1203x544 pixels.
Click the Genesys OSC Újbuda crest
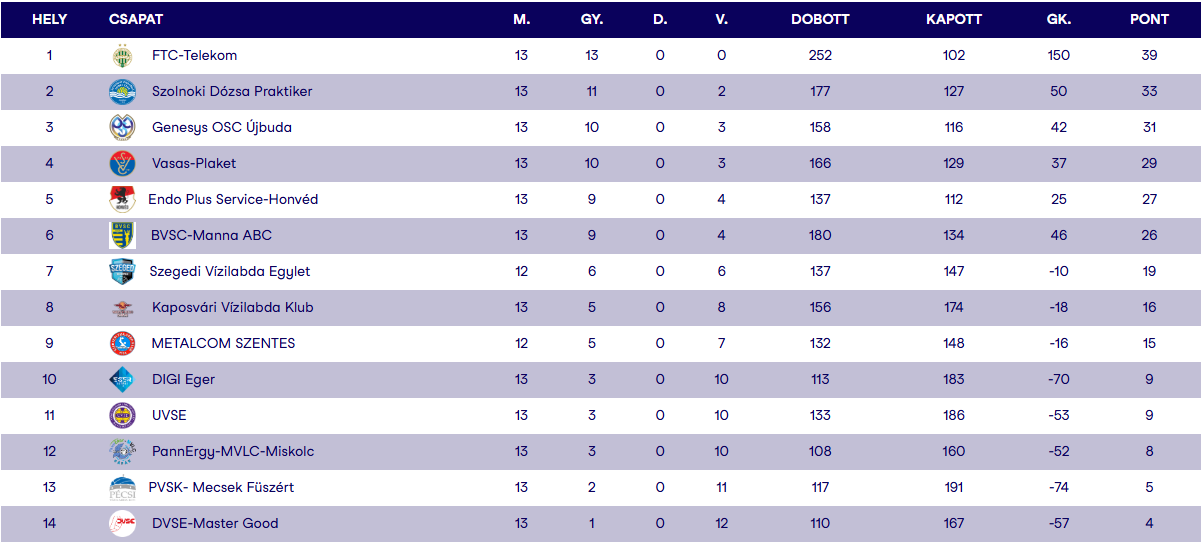(122, 128)
